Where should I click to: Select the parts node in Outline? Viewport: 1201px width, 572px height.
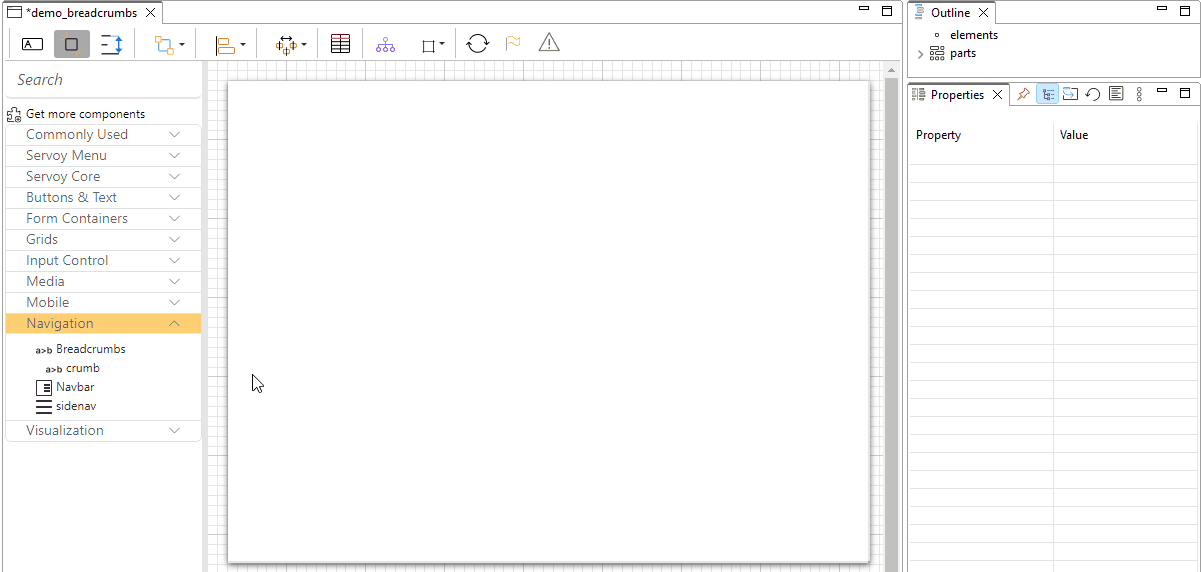[x=963, y=53]
